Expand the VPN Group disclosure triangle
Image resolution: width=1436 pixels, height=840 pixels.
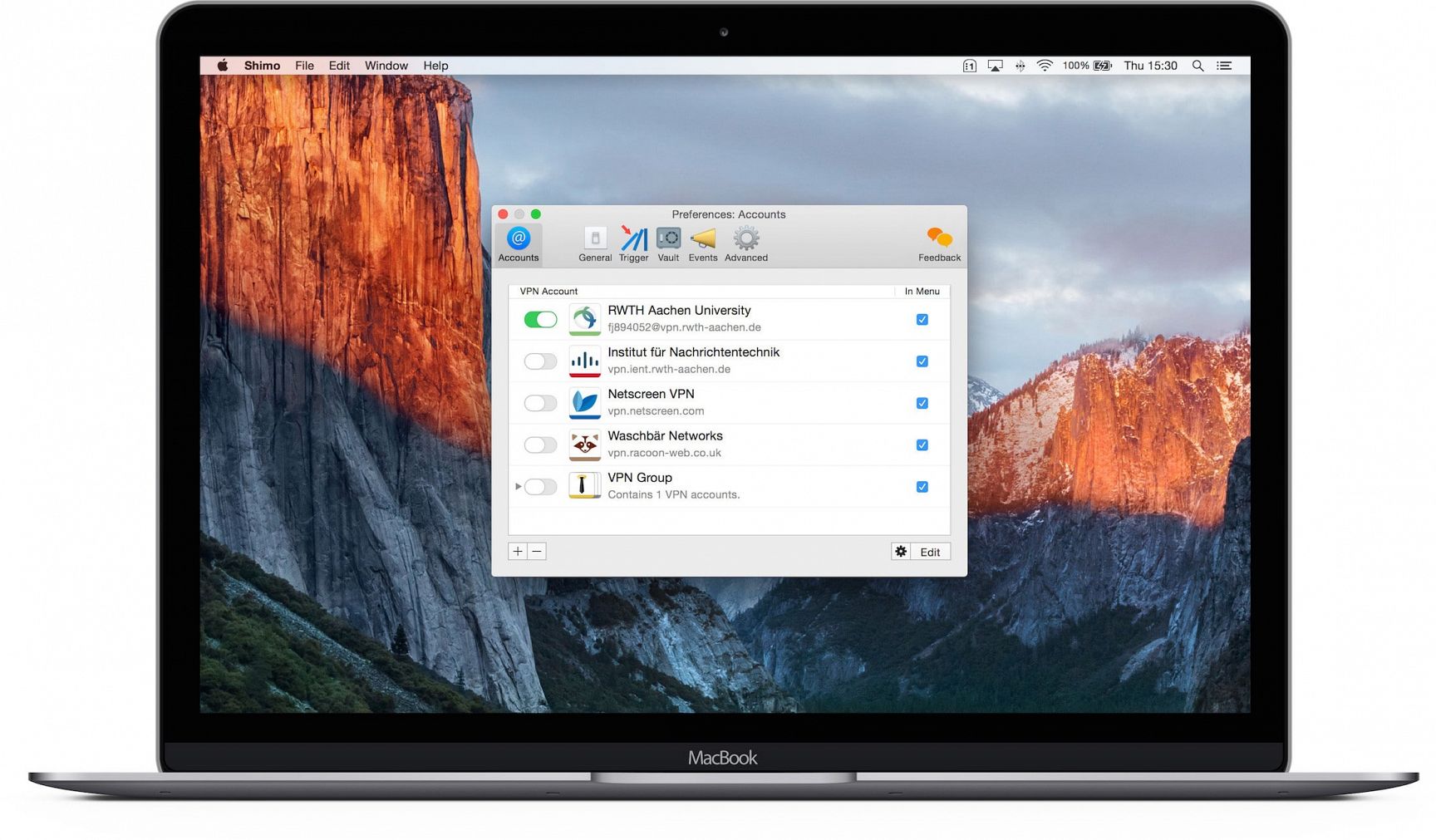click(518, 486)
